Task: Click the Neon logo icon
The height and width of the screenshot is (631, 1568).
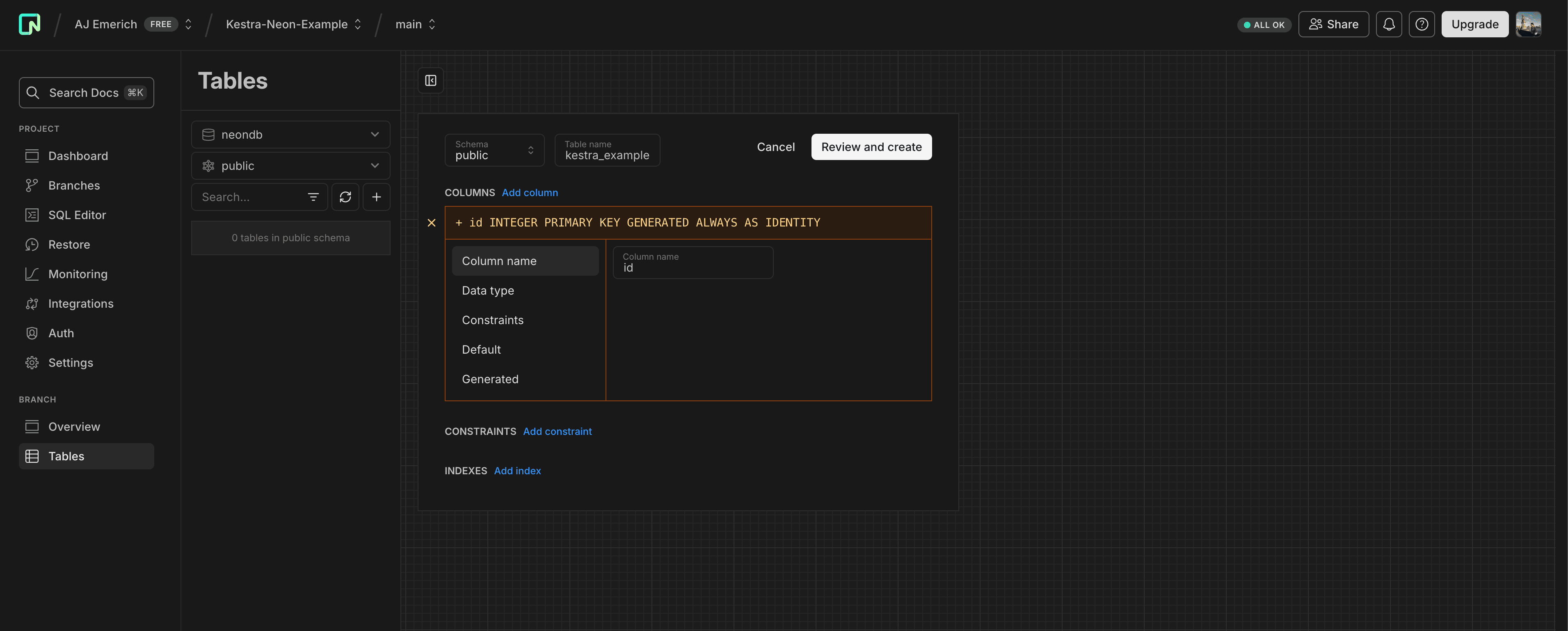Action: (x=29, y=24)
